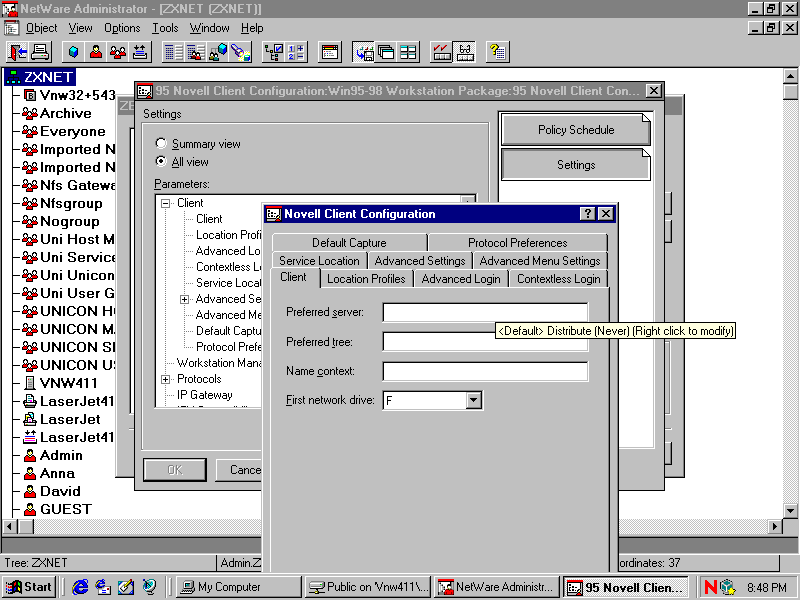Open the Tools menu
This screenshot has height=600, width=800.
(165, 28)
